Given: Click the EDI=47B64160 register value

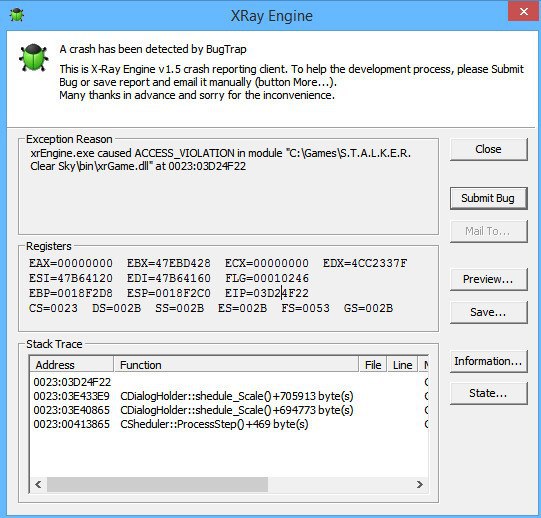Looking at the screenshot, I should tap(169, 278).
